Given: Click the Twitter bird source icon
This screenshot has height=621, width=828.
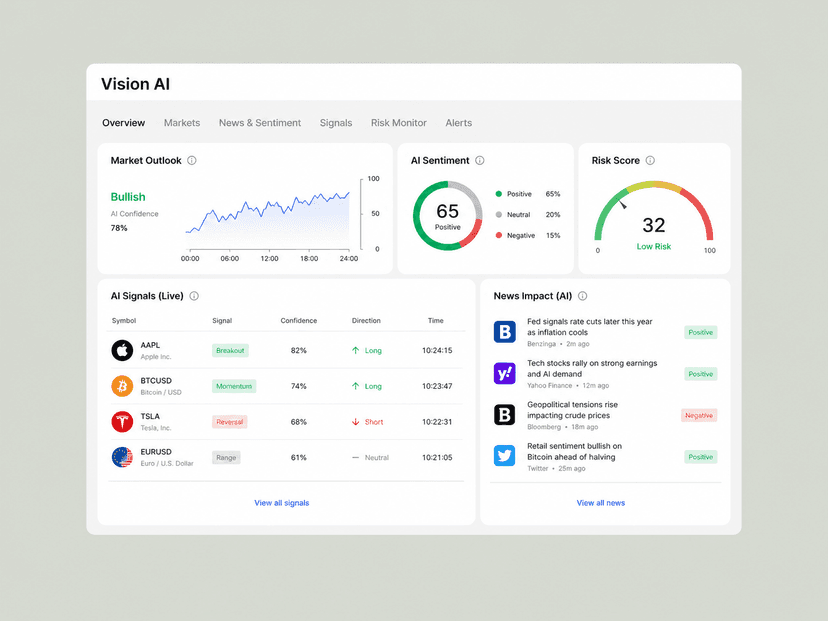Looking at the screenshot, I should coord(504,456).
